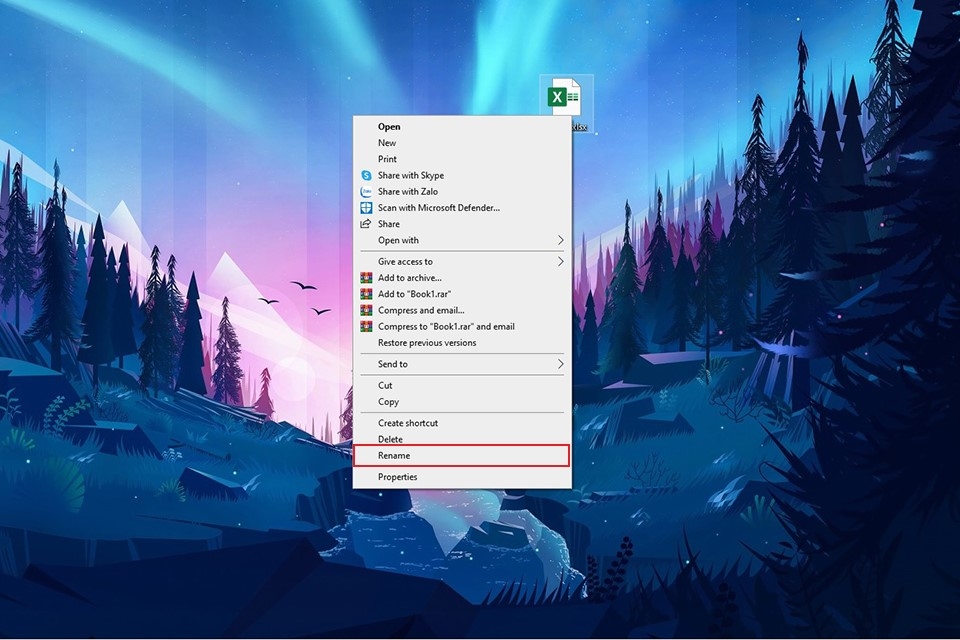The height and width of the screenshot is (640, 960).
Task: Select Share with Skype
Action: 462,175
